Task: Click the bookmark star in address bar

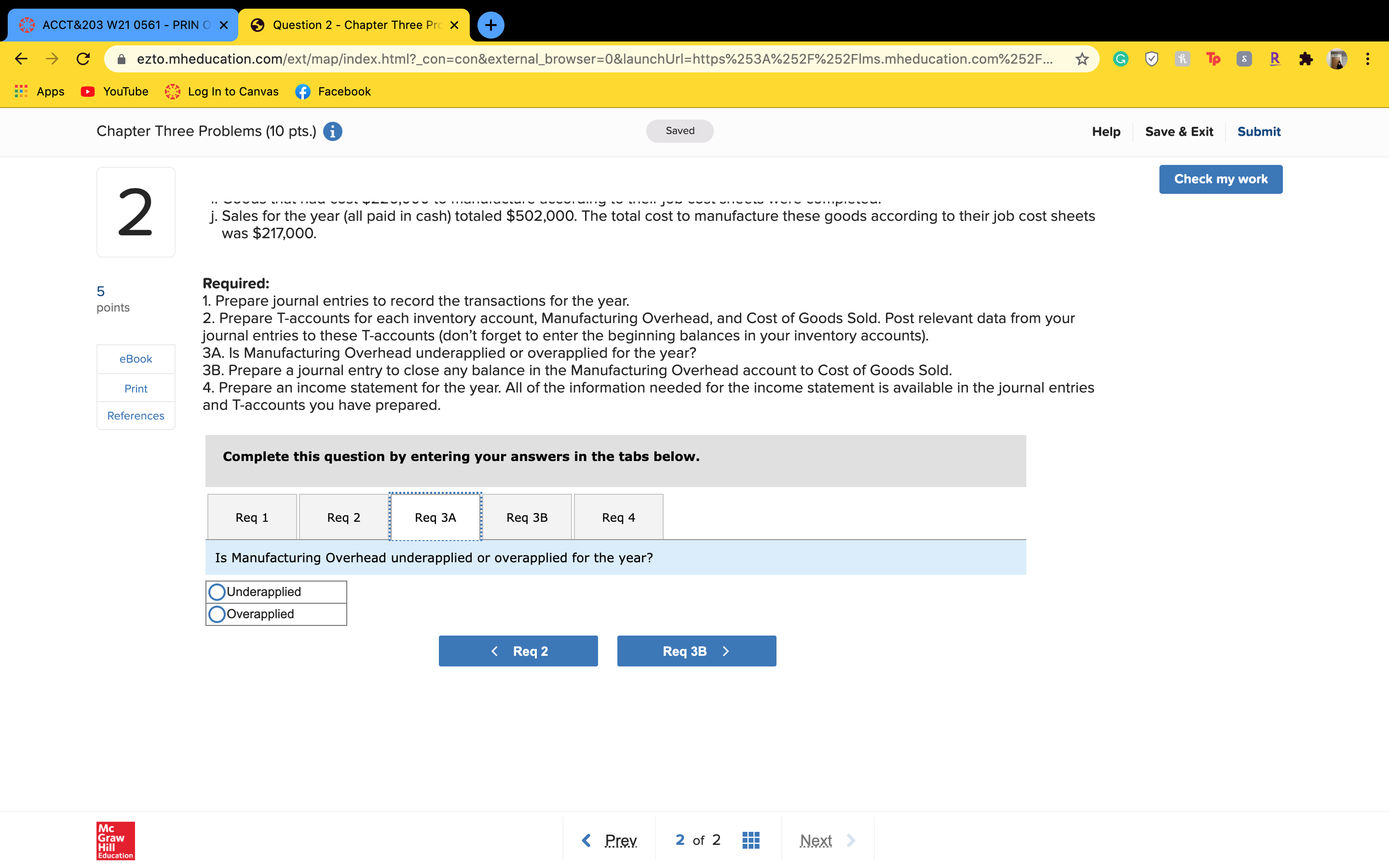Action: pyautogui.click(x=1081, y=58)
